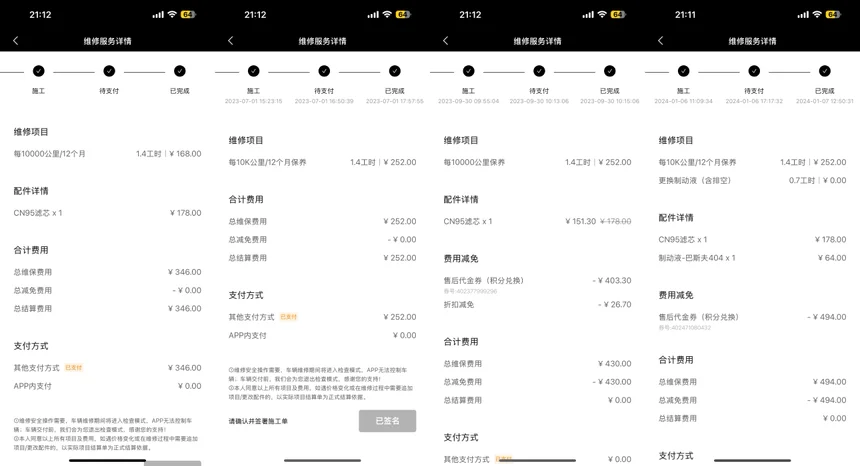The height and width of the screenshot is (466, 860).
Task: Tap the ¥64.00 brake fluid price
Action: click(x=832, y=258)
